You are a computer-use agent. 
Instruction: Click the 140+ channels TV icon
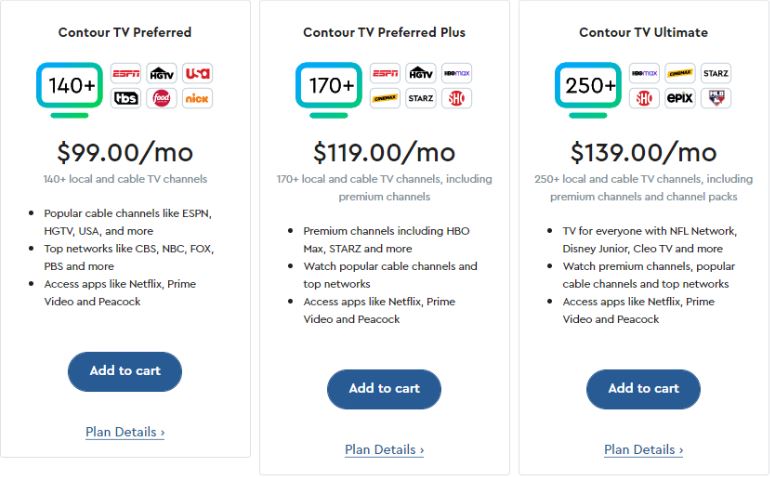pos(70,86)
